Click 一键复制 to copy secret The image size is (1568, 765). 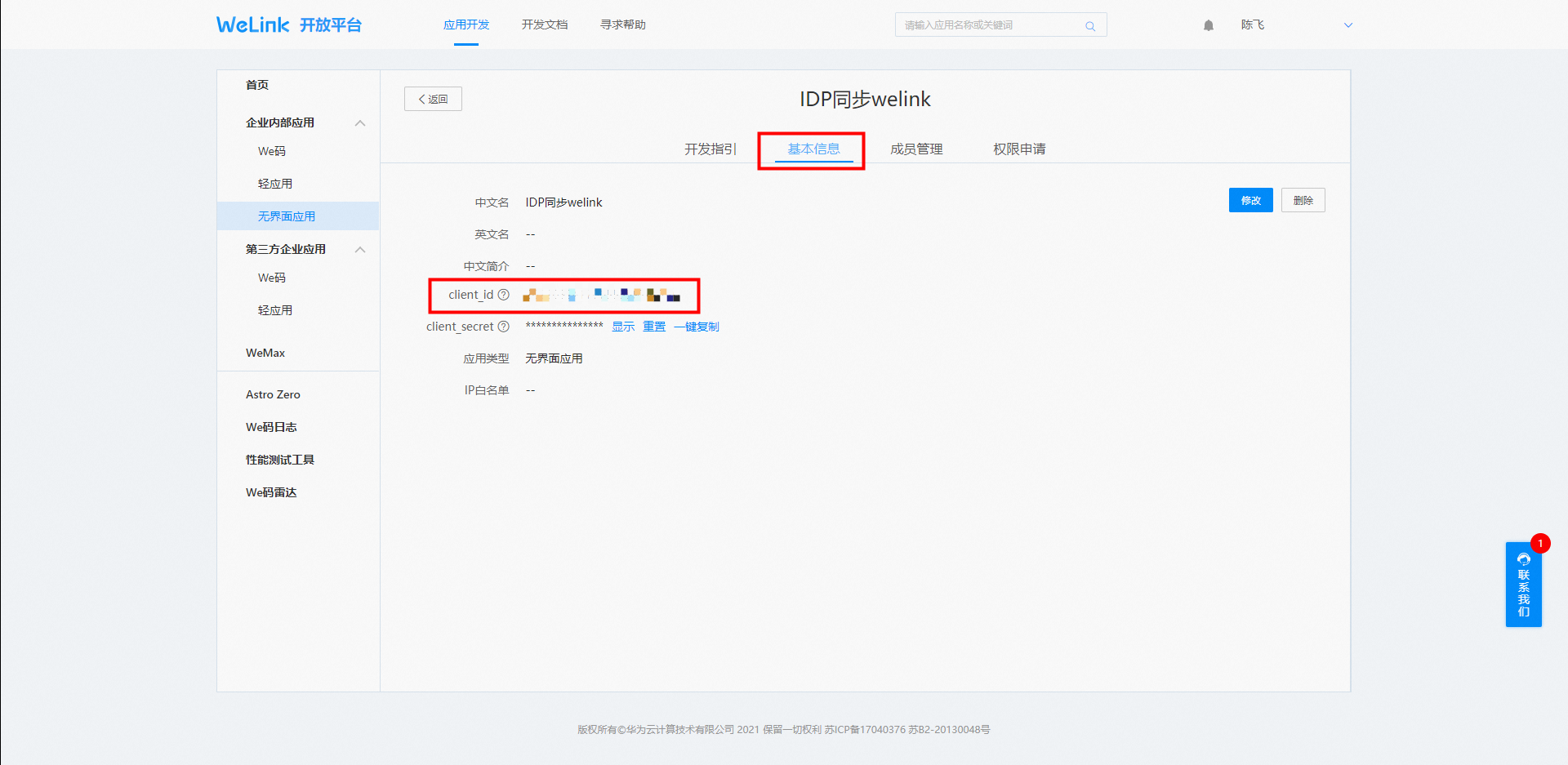[x=697, y=327]
